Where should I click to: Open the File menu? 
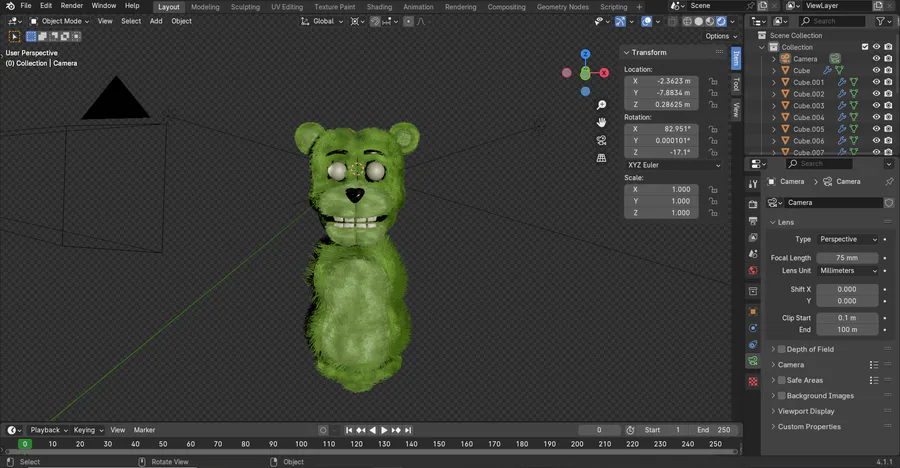[x=26, y=6]
